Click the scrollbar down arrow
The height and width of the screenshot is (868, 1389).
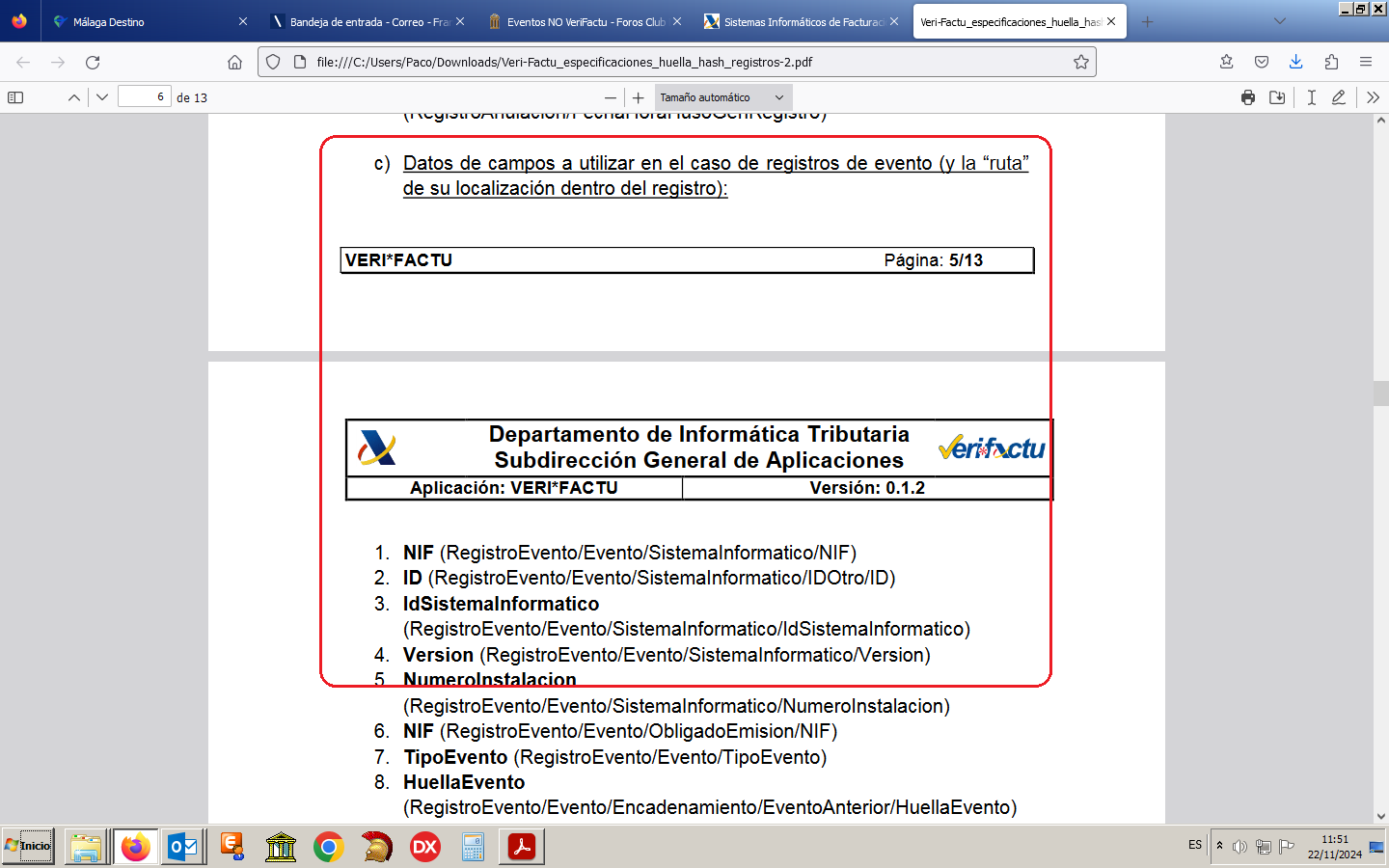(1380, 816)
